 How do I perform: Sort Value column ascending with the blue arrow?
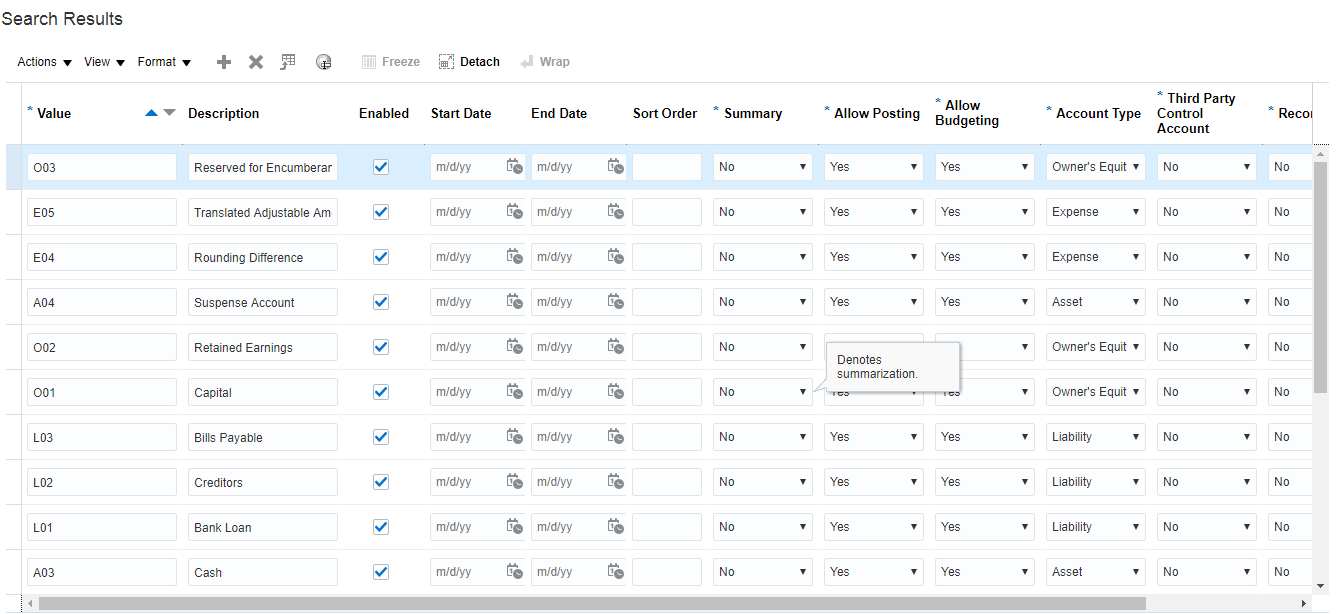tap(151, 113)
